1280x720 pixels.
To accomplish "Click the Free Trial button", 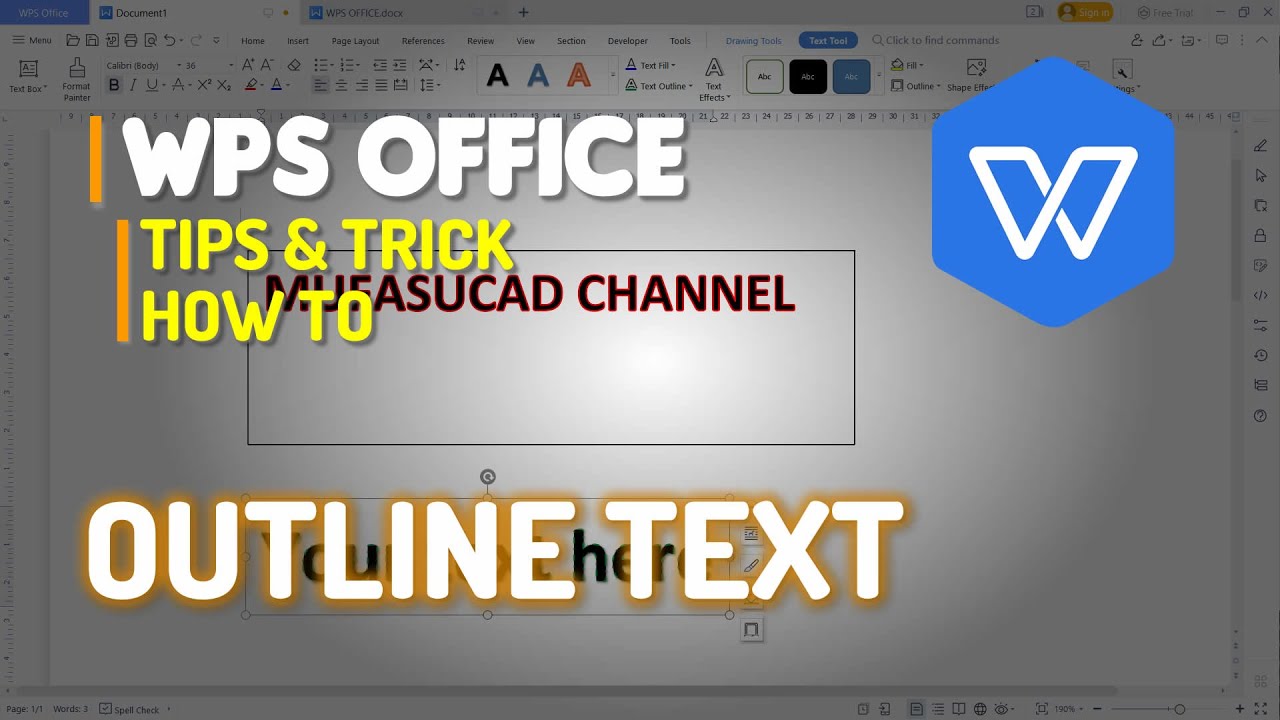I will [x=1165, y=13].
